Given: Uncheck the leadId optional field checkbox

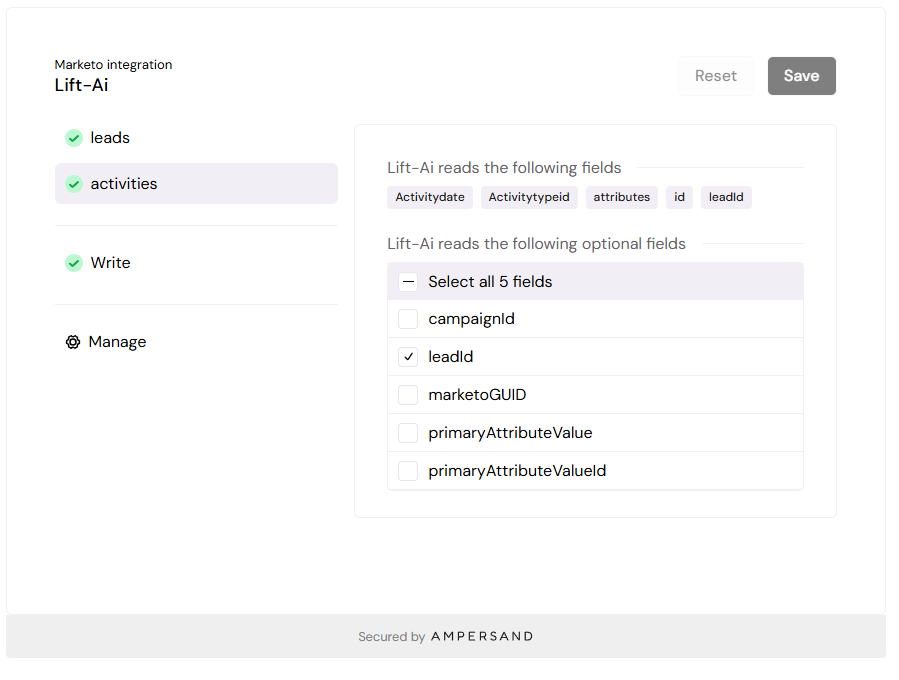Looking at the screenshot, I should (408, 357).
